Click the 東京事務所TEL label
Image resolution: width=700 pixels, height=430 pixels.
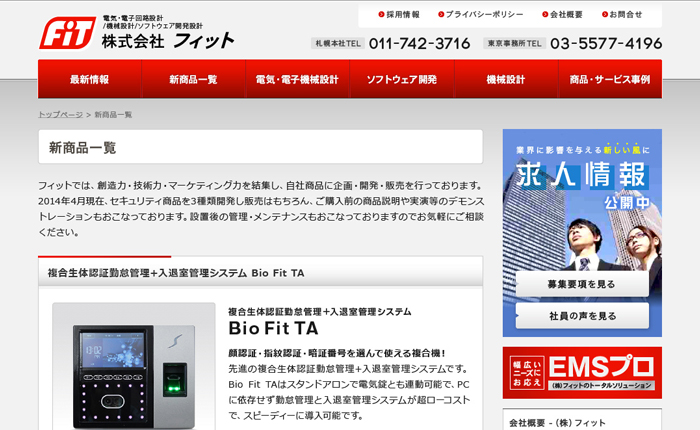pos(514,43)
